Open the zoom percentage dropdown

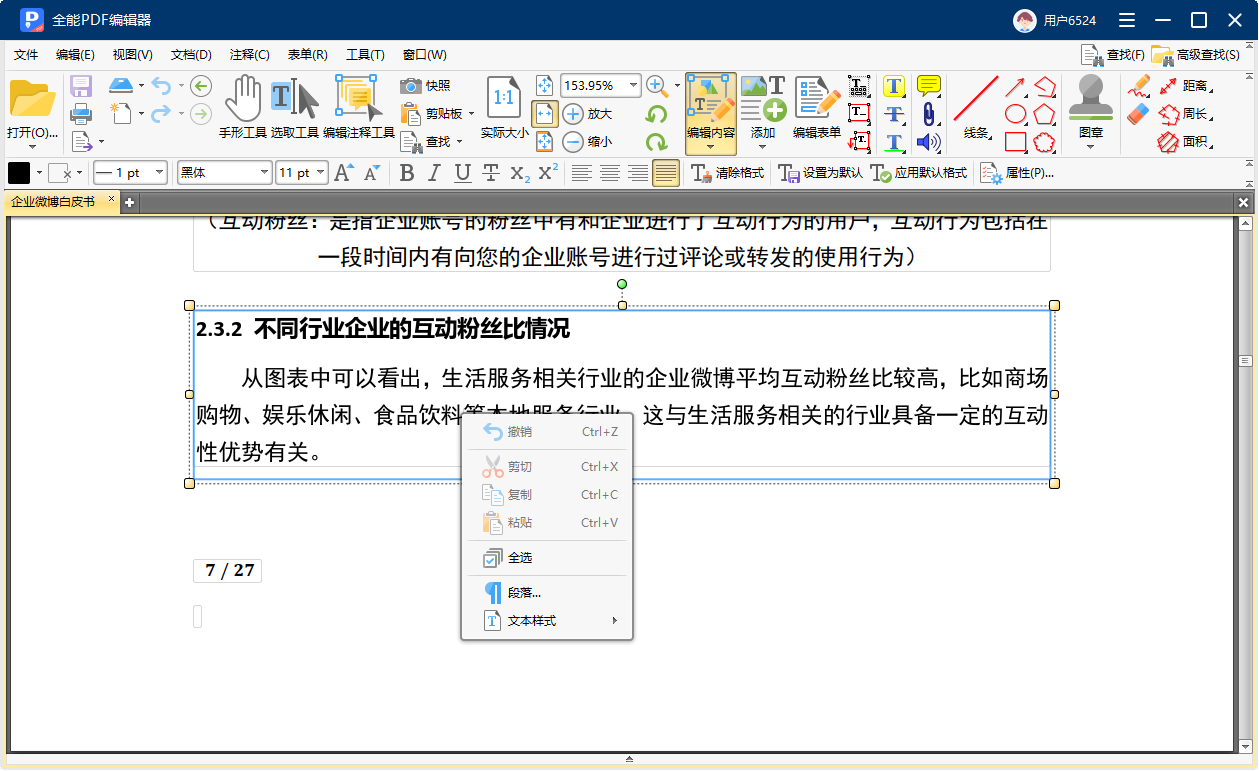click(x=633, y=86)
